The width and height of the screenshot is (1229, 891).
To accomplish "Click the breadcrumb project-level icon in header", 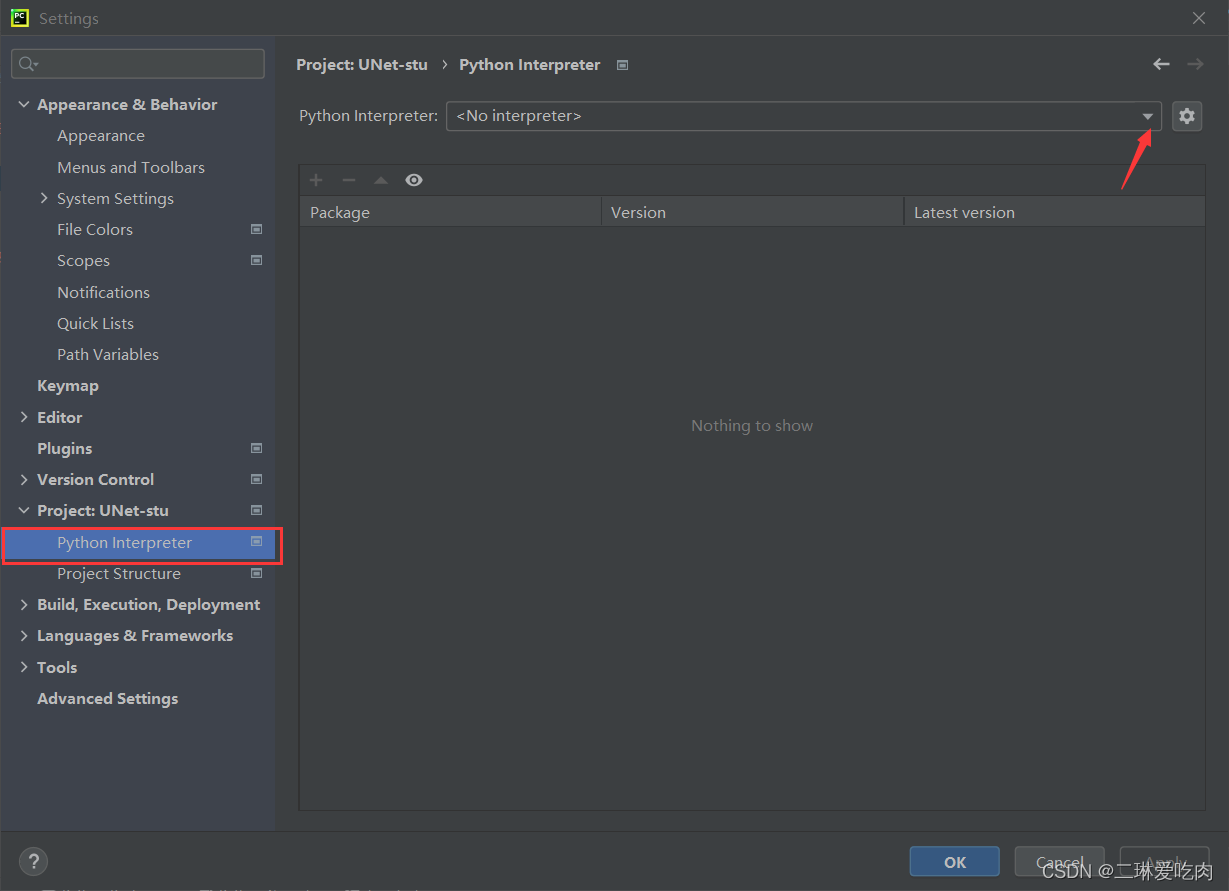I will (x=622, y=65).
